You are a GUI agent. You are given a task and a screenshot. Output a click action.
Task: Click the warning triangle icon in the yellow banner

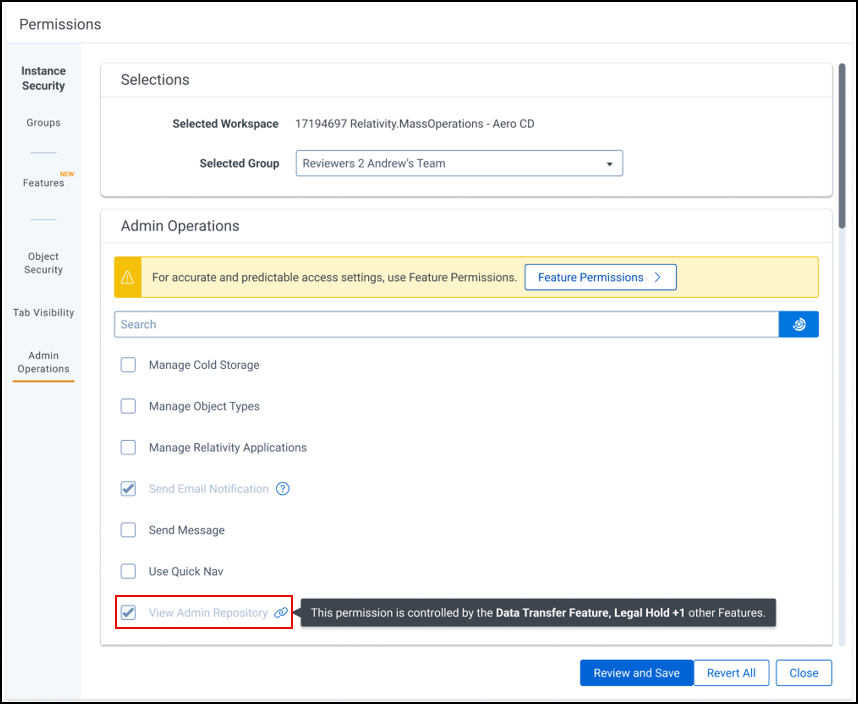[127, 277]
